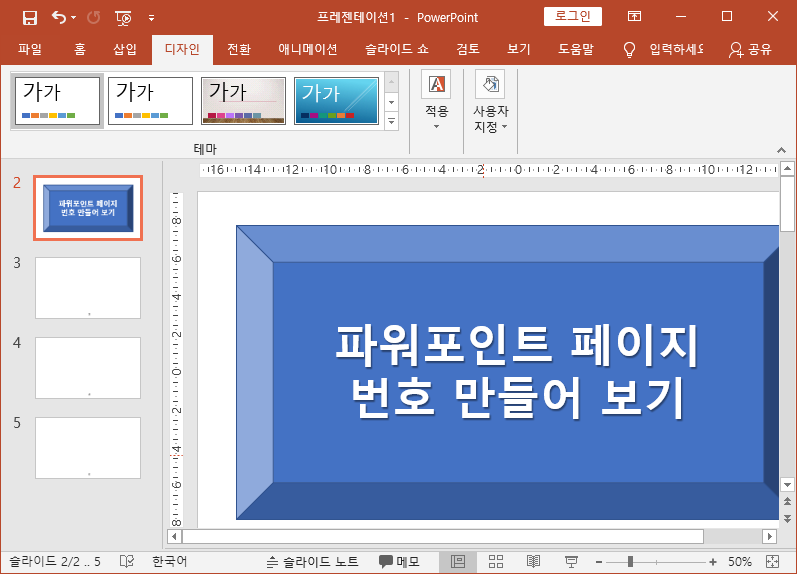The image size is (797, 574).
Task: Click the 입력하세요 search field
Action: tap(677, 49)
